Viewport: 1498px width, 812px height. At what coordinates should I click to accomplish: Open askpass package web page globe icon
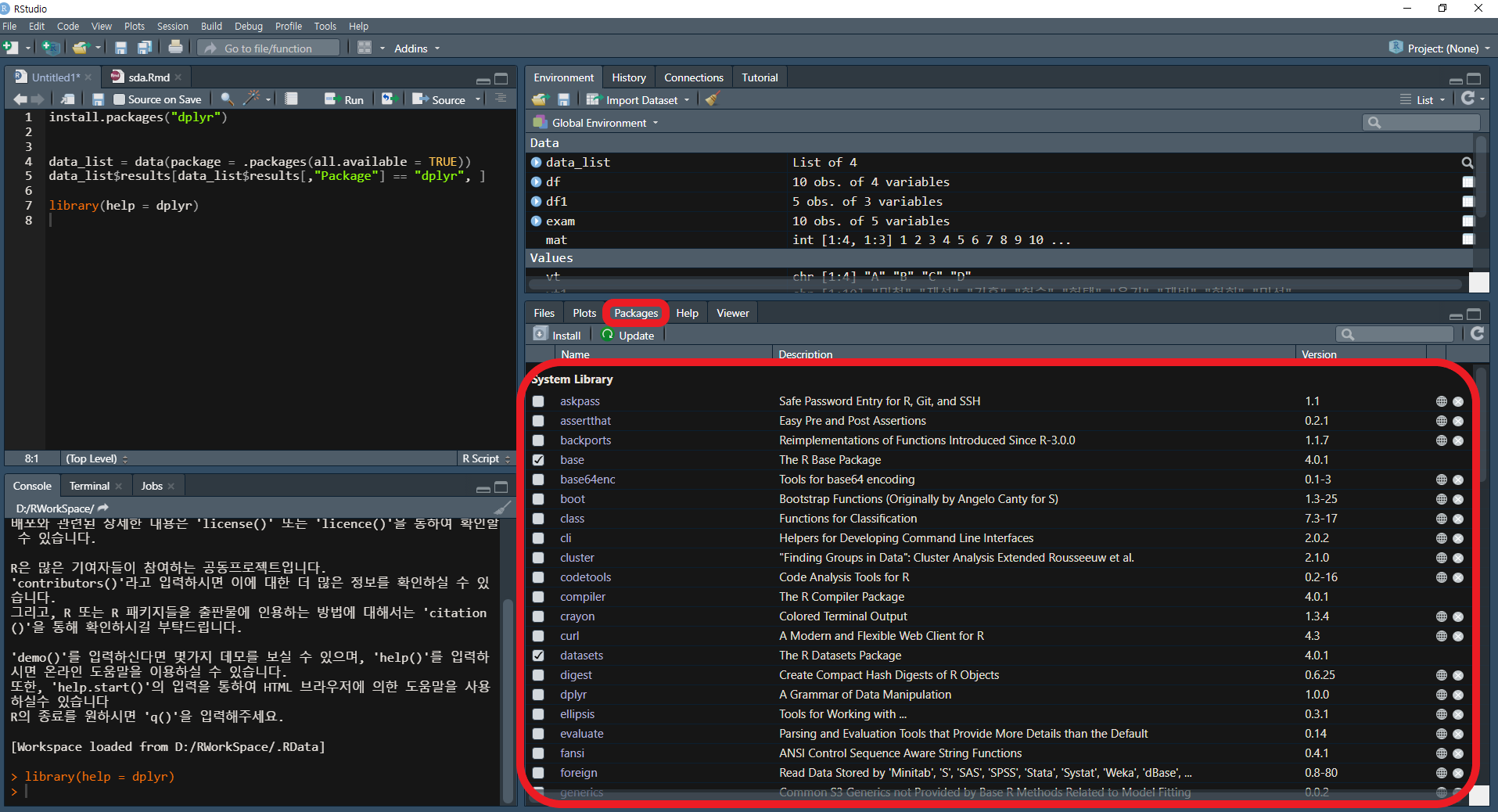tap(1441, 401)
